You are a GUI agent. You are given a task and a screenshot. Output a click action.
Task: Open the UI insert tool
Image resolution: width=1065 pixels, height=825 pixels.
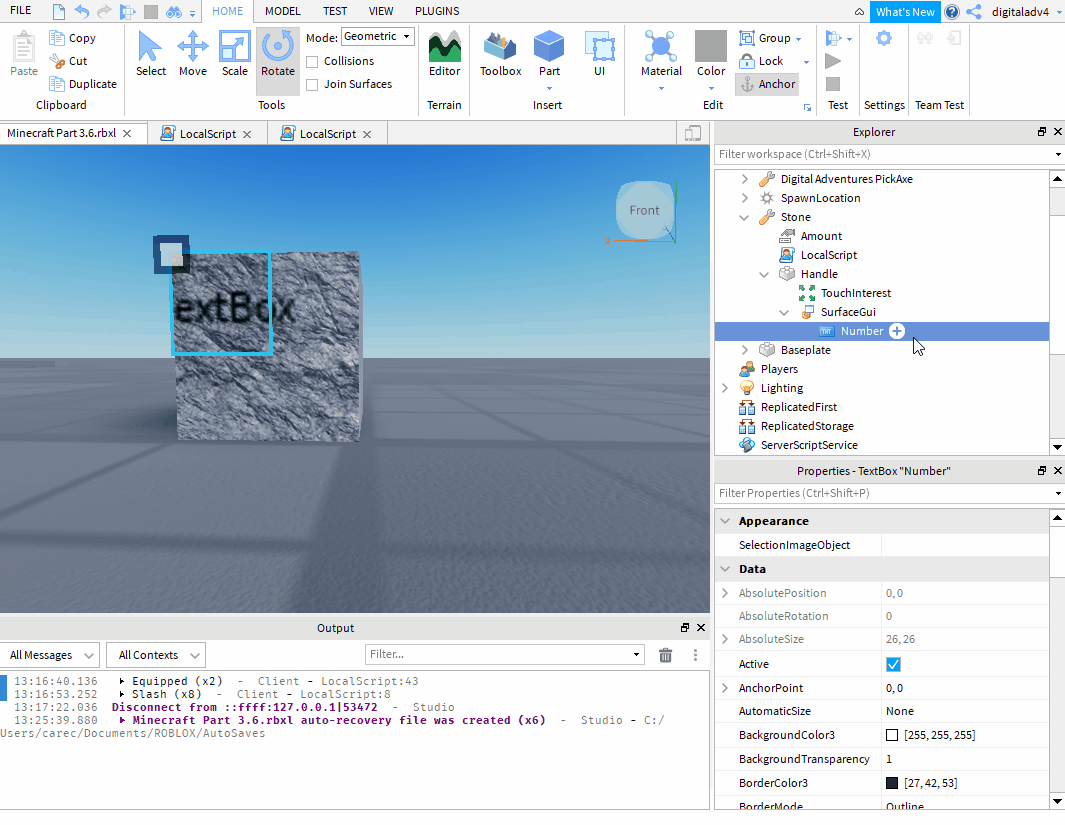click(600, 54)
